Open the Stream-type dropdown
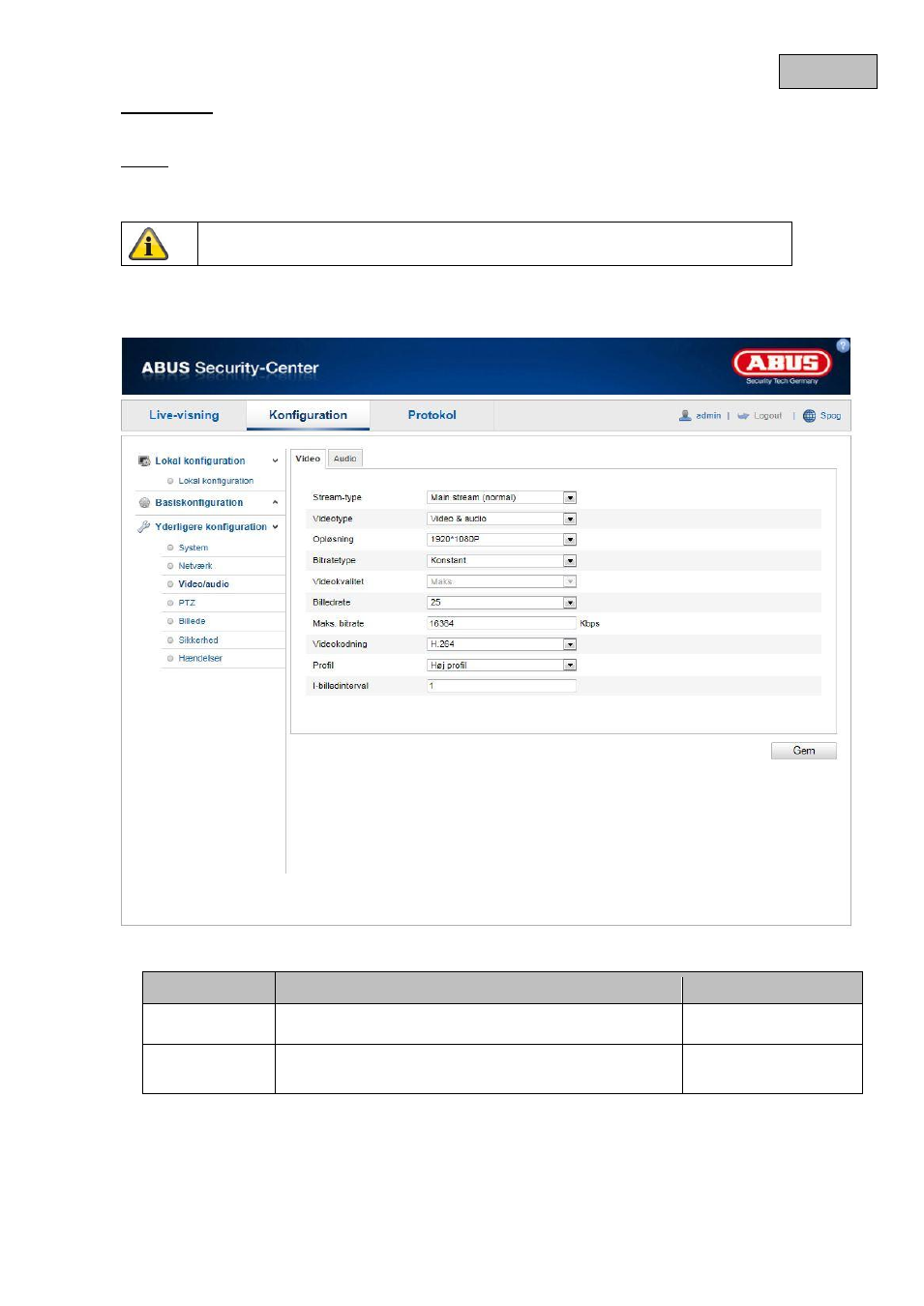 point(501,497)
